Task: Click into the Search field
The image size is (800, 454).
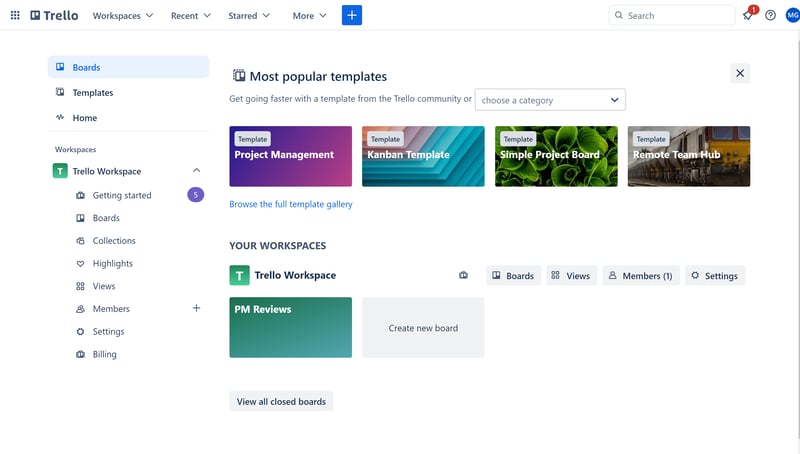Action: pos(671,15)
